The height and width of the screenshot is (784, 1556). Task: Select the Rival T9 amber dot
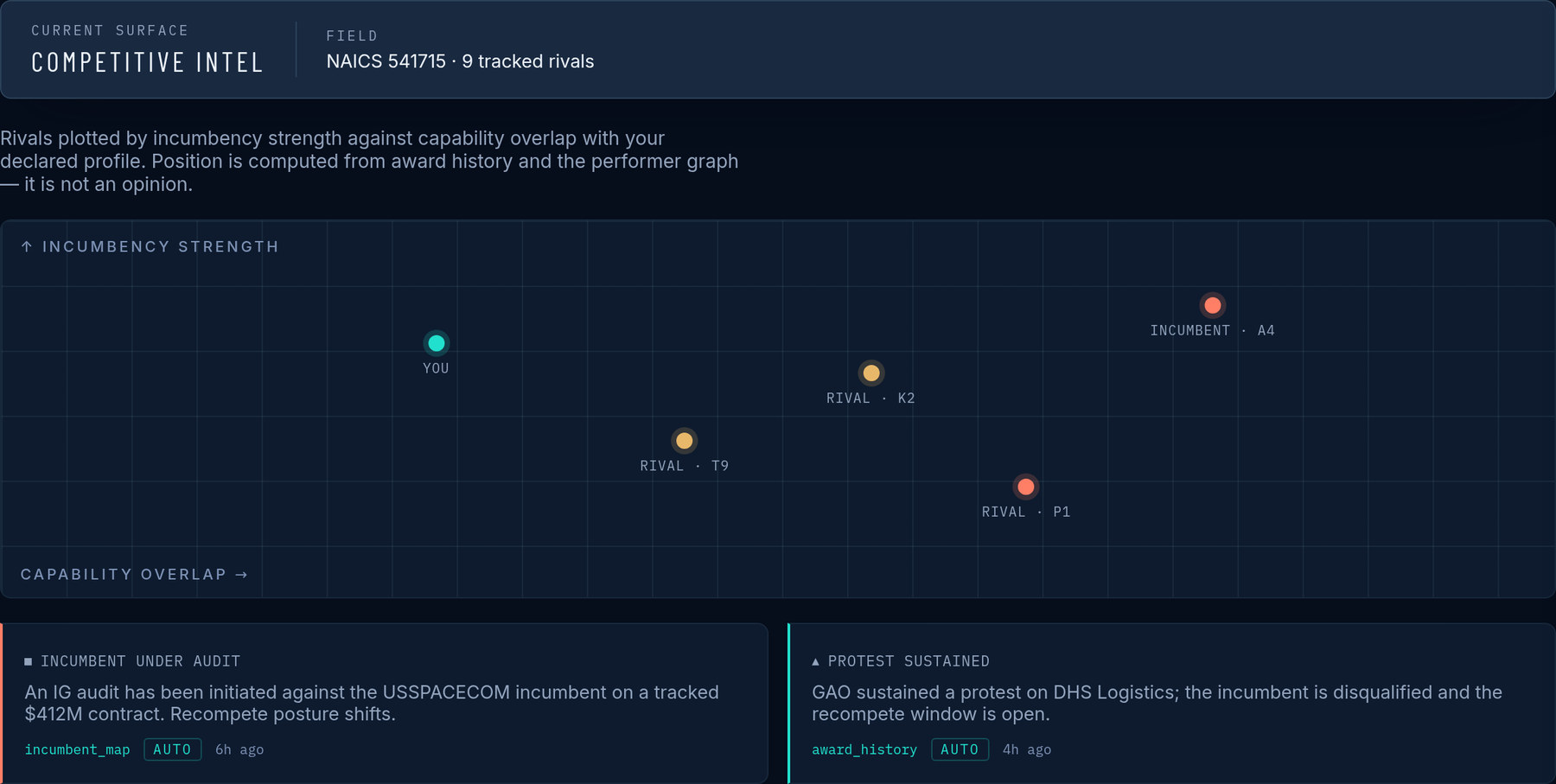(x=685, y=441)
